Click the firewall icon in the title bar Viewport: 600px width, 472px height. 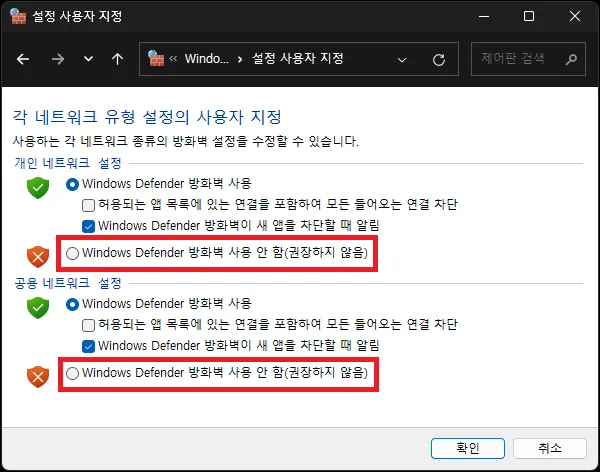[x=18, y=16]
